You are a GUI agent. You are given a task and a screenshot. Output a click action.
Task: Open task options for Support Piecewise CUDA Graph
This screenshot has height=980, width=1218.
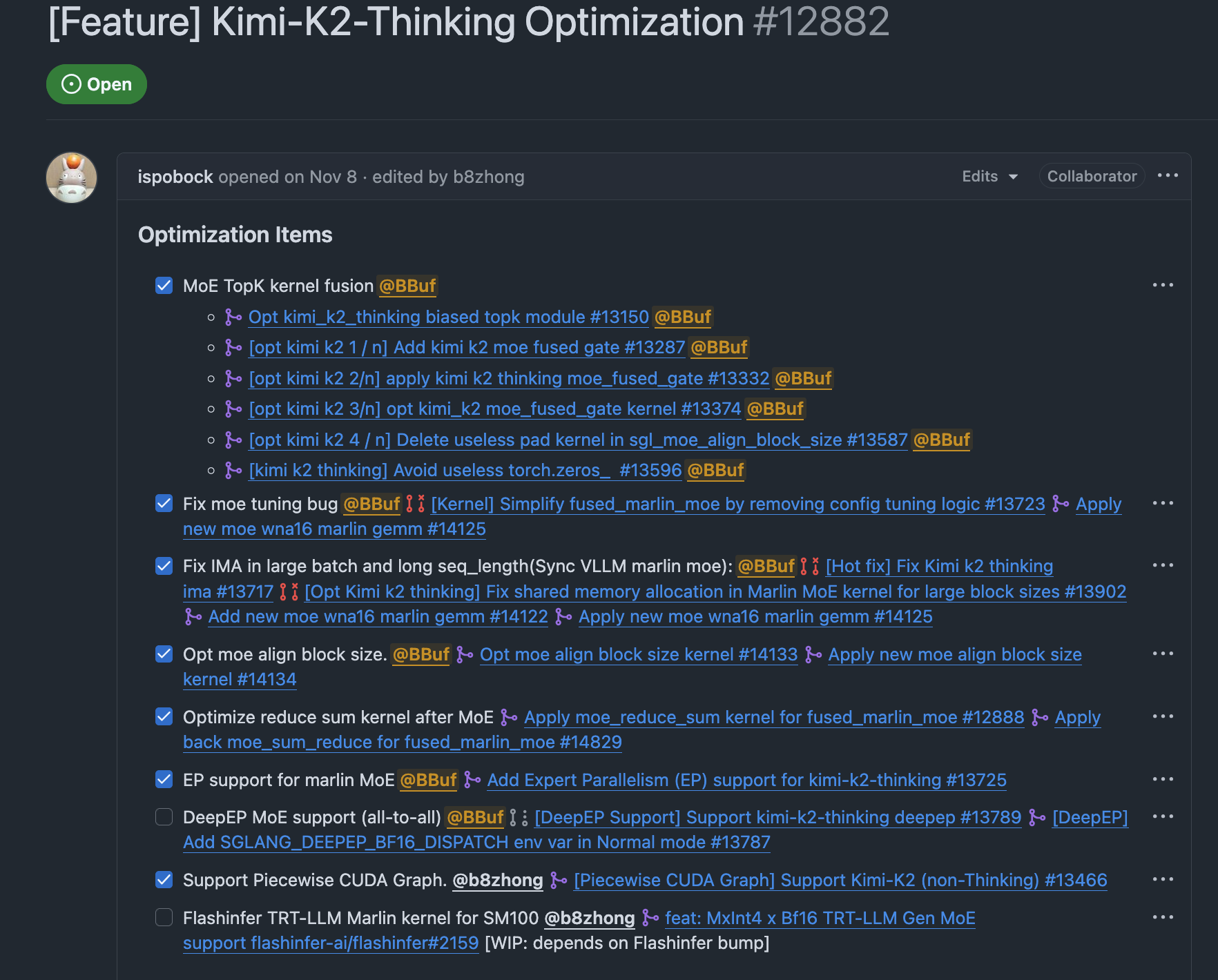coord(1163,879)
